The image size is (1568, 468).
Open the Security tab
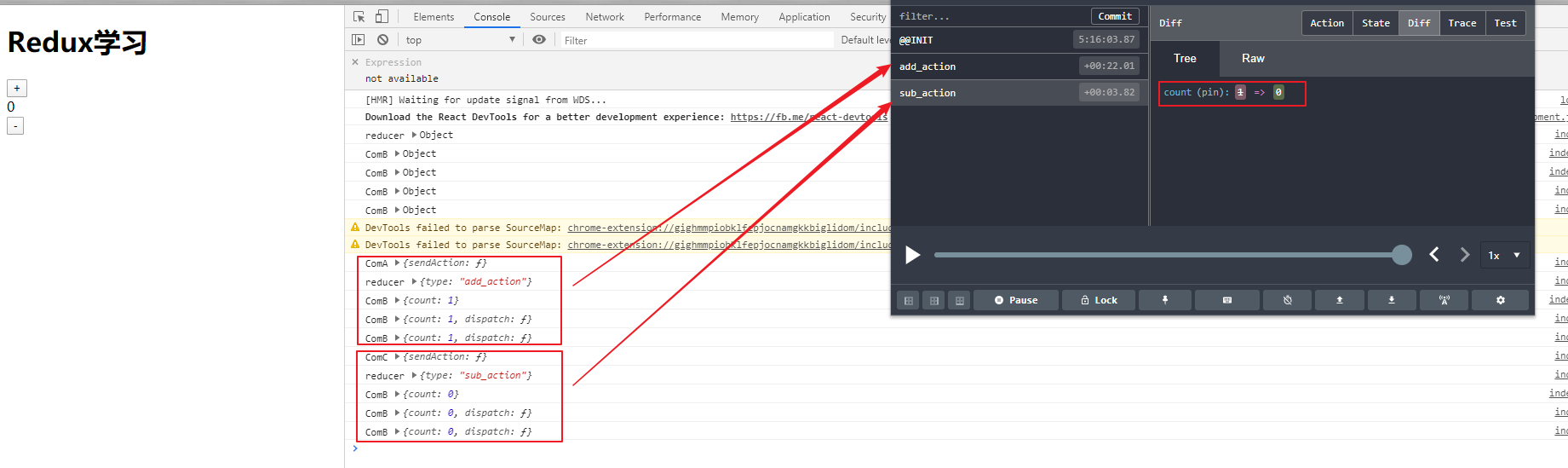[x=868, y=16]
